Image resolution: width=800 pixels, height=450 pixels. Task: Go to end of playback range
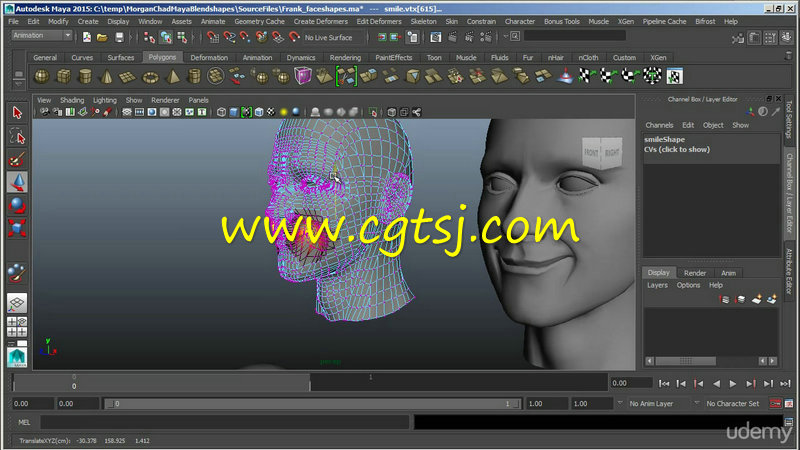click(x=785, y=384)
